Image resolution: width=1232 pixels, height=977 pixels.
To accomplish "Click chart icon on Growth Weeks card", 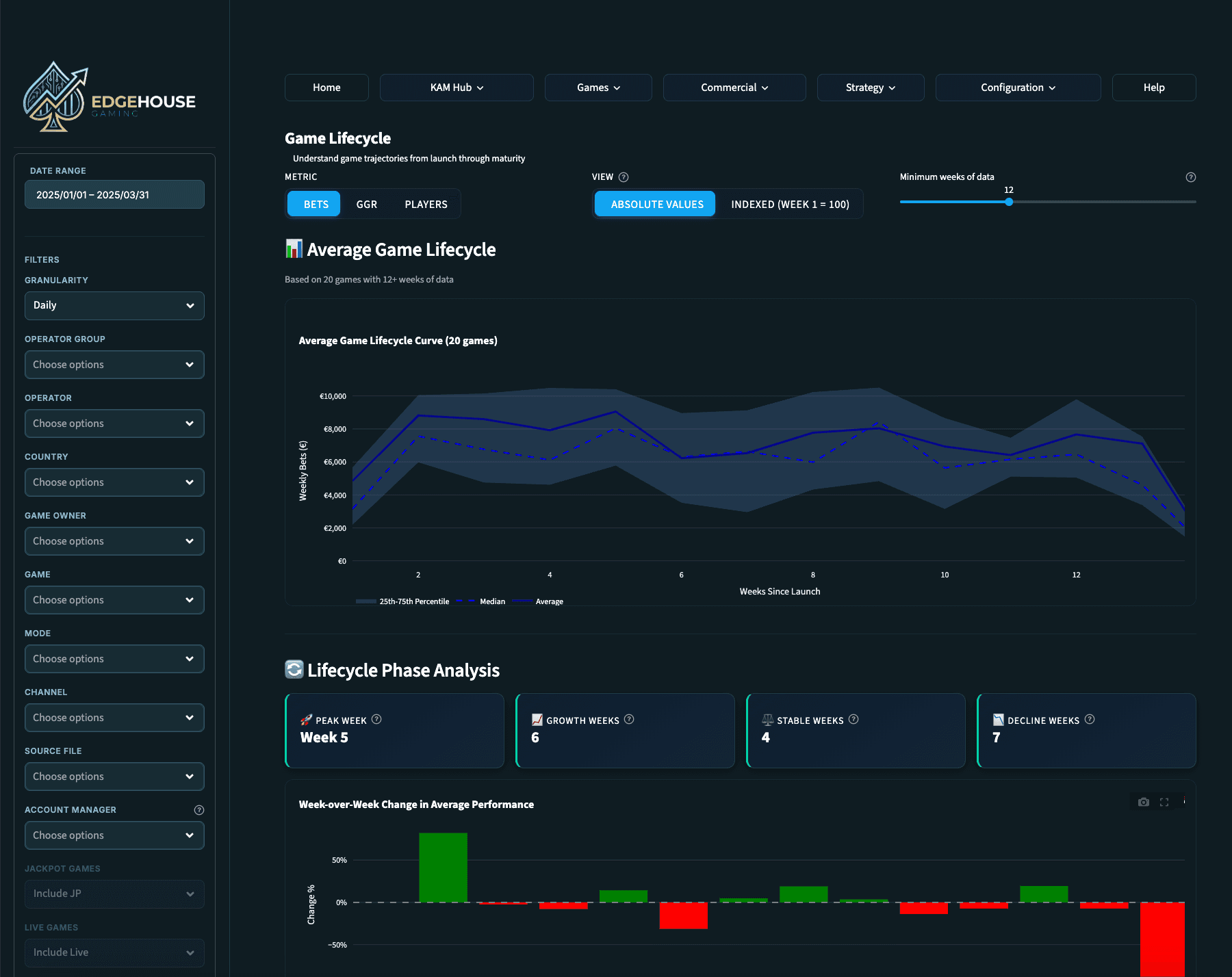I will point(537,720).
